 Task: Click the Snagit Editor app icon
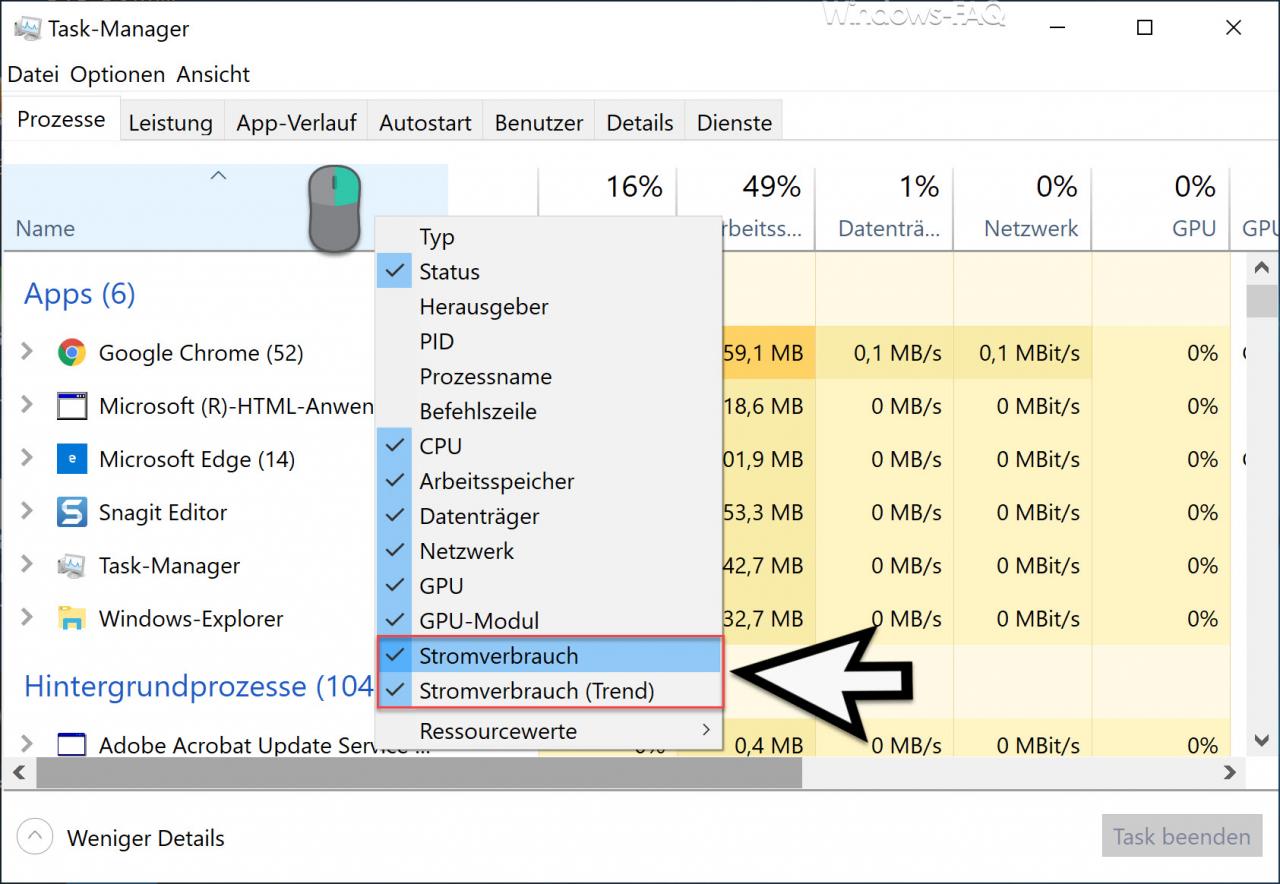[x=71, y=512]
